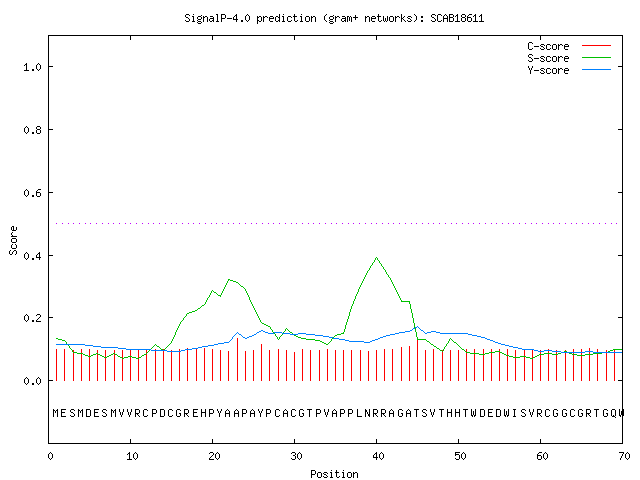Click the x-axis tick label 70

pyautogui.click(x=624, y=456)
